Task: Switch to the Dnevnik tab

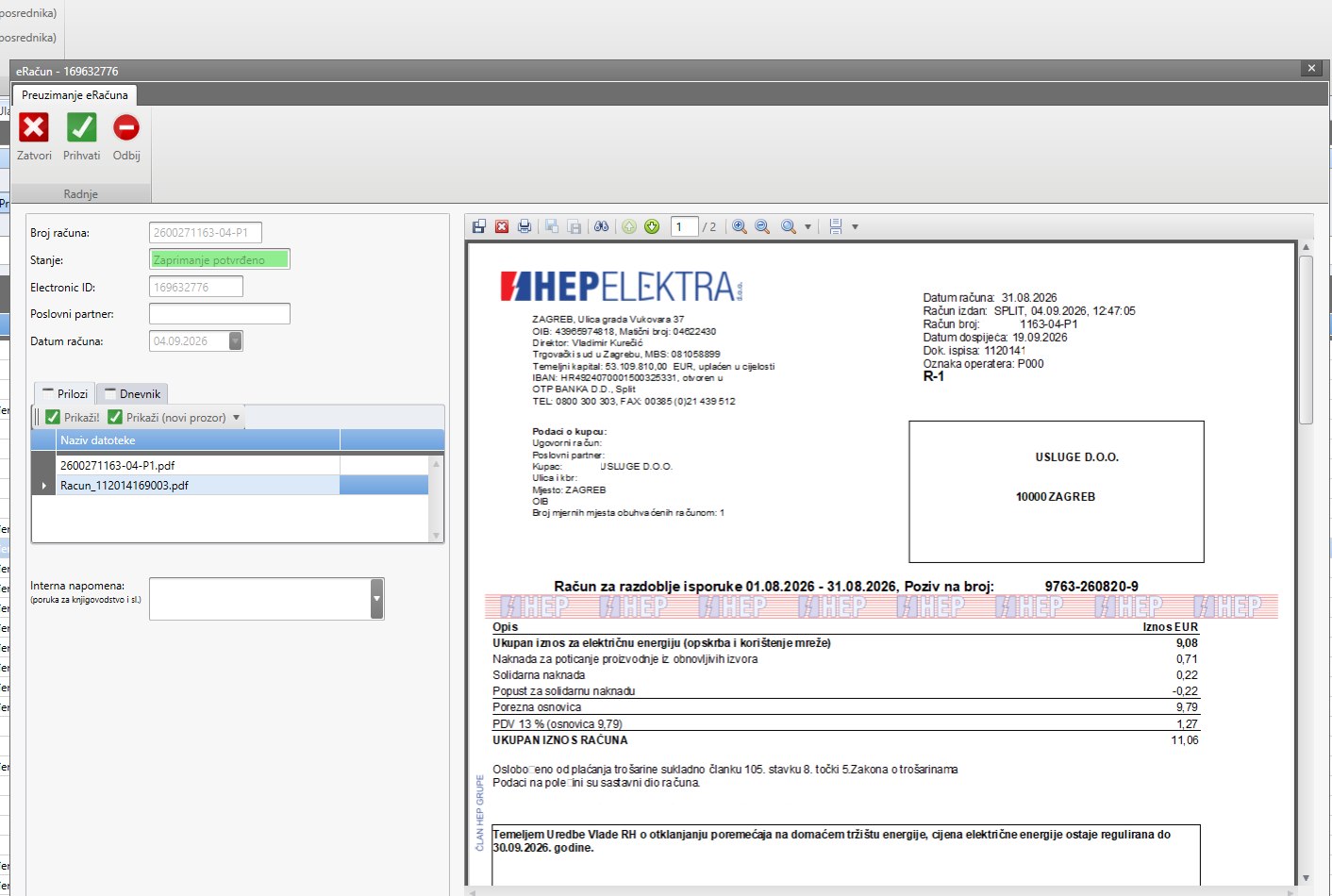Action: 132,393
